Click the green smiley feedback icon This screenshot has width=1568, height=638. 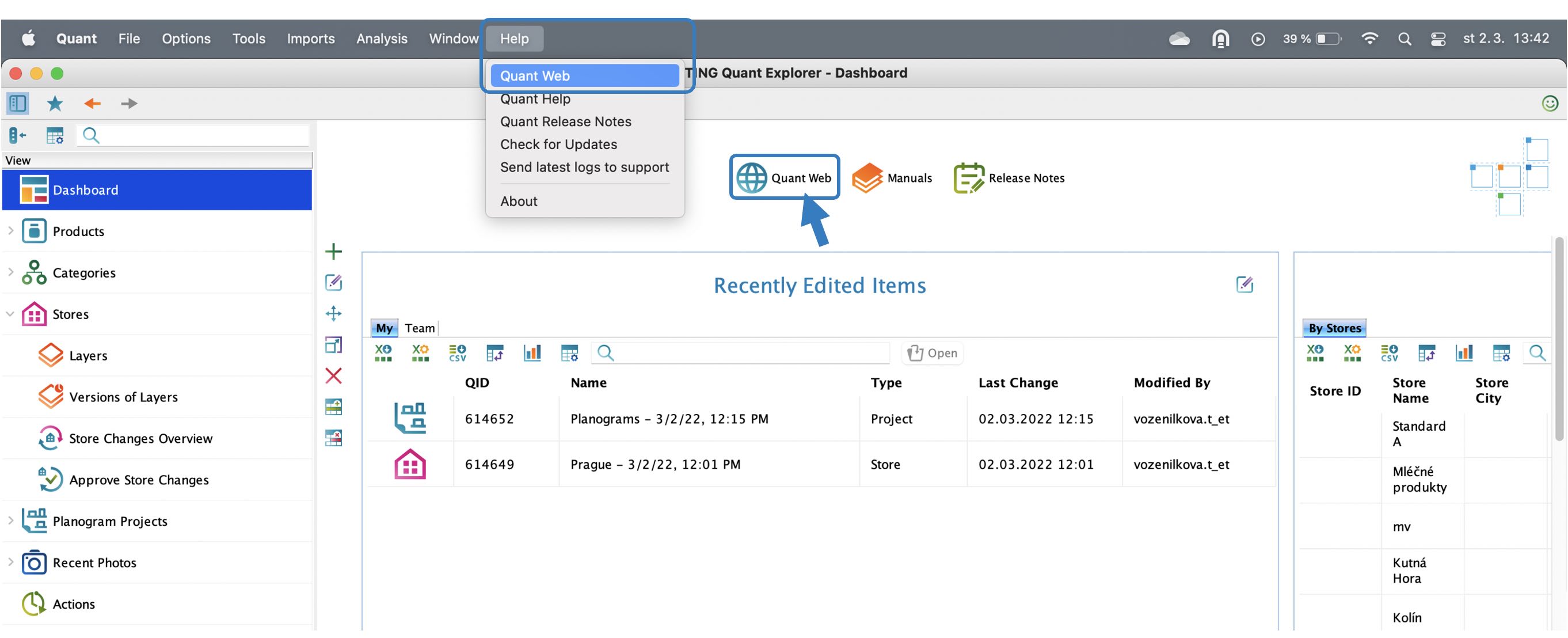point(1550,104)
